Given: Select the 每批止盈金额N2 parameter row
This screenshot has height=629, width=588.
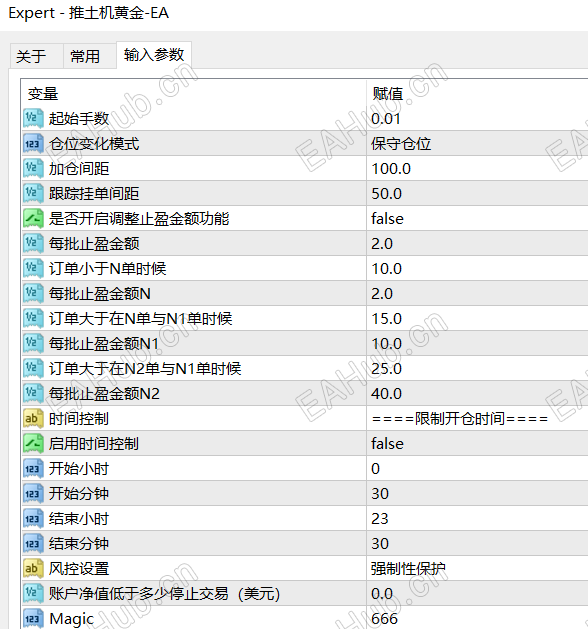Looking at the screenshot, I should pyautogui.click(x=305, y=394).
